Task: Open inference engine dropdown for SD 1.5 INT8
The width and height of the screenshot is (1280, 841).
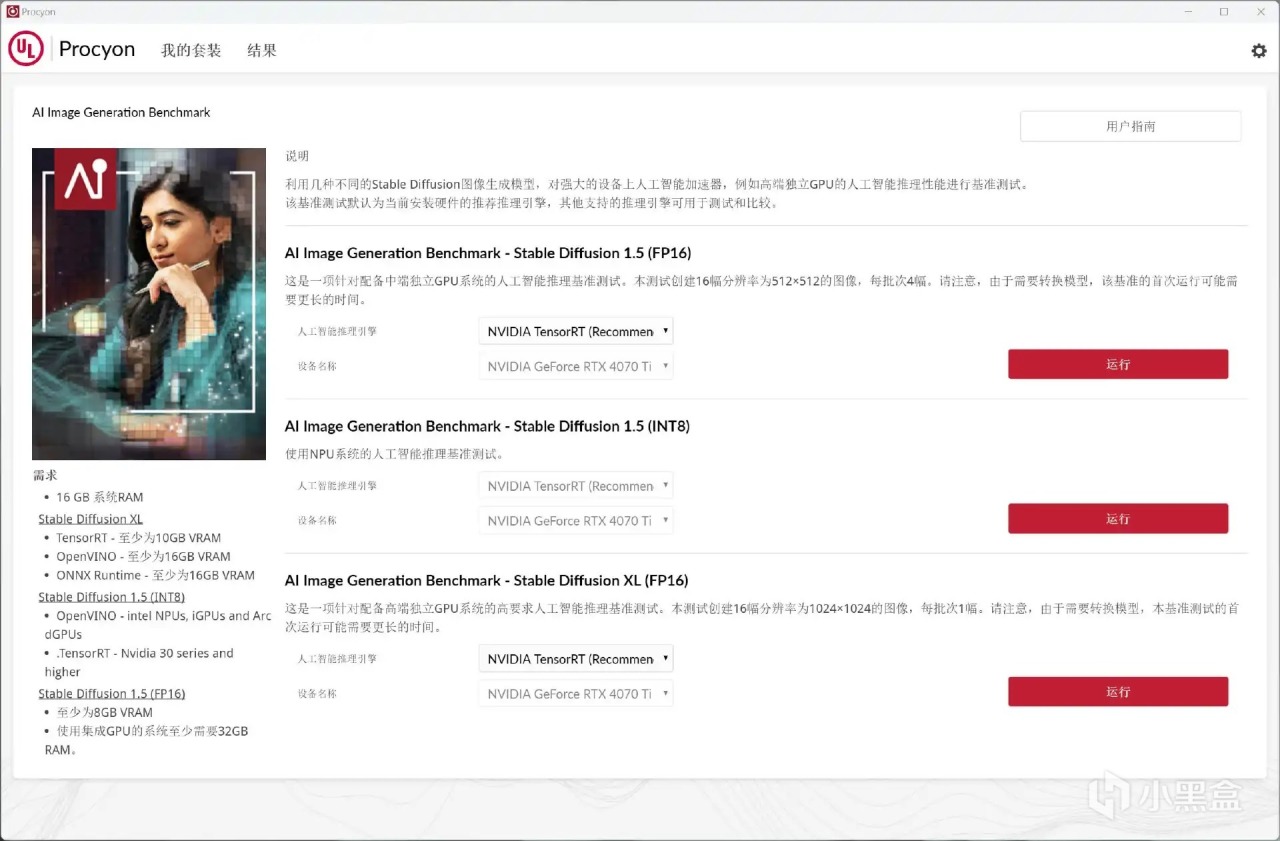Action: (576, 486)
